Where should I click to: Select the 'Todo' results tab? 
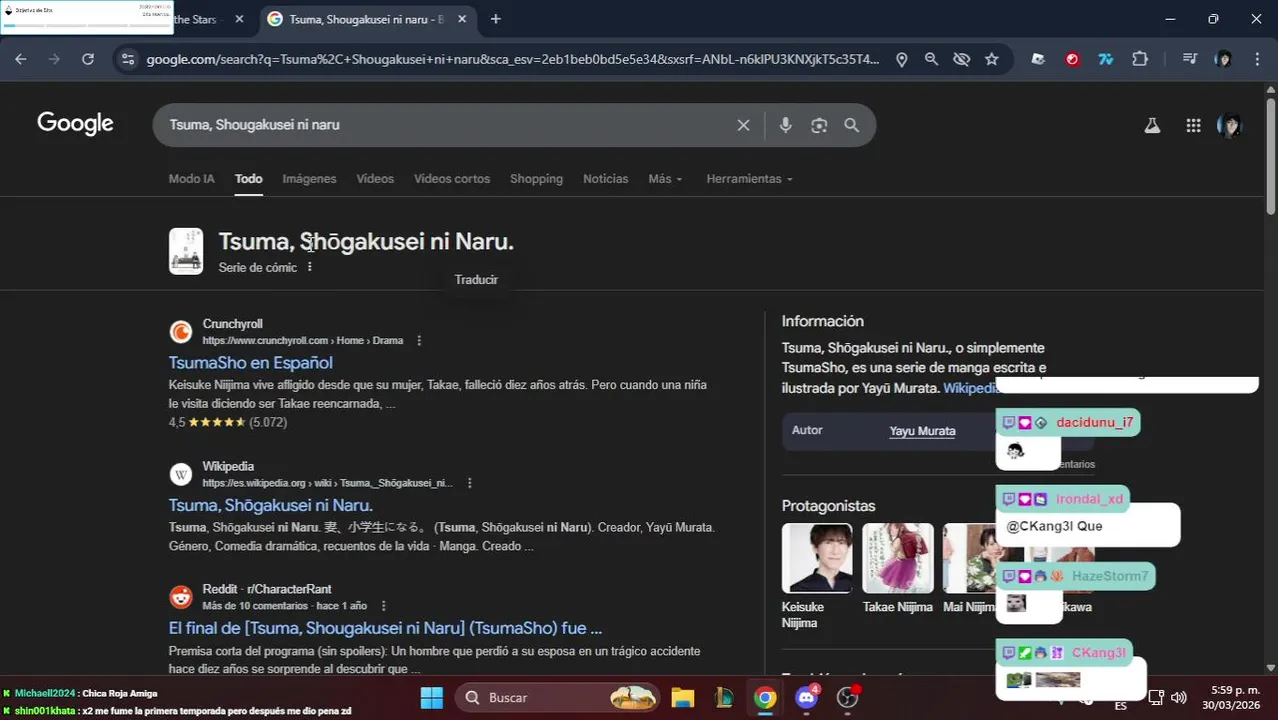click(248, 179)
